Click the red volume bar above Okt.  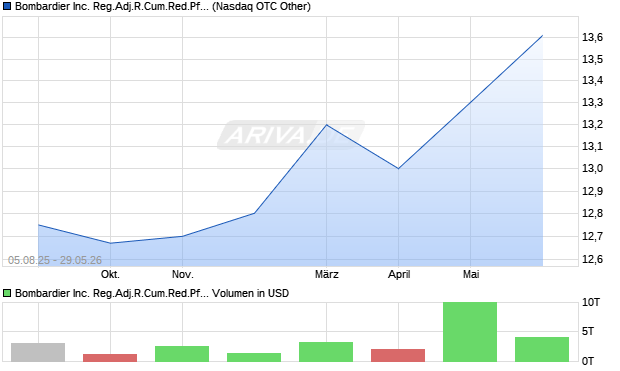tap(110, 358)
